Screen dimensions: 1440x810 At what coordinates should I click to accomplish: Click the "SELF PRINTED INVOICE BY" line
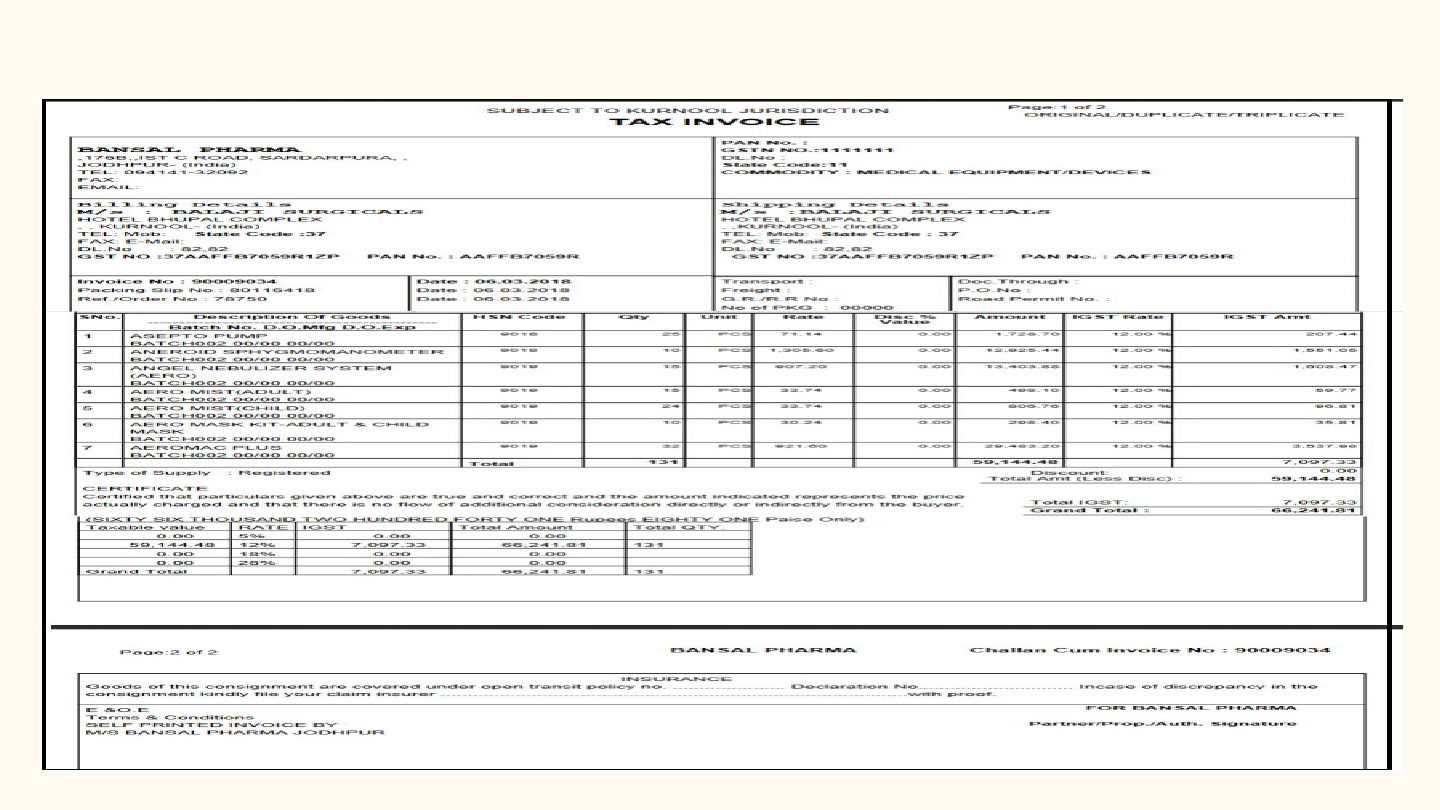[x=213, y=724]
